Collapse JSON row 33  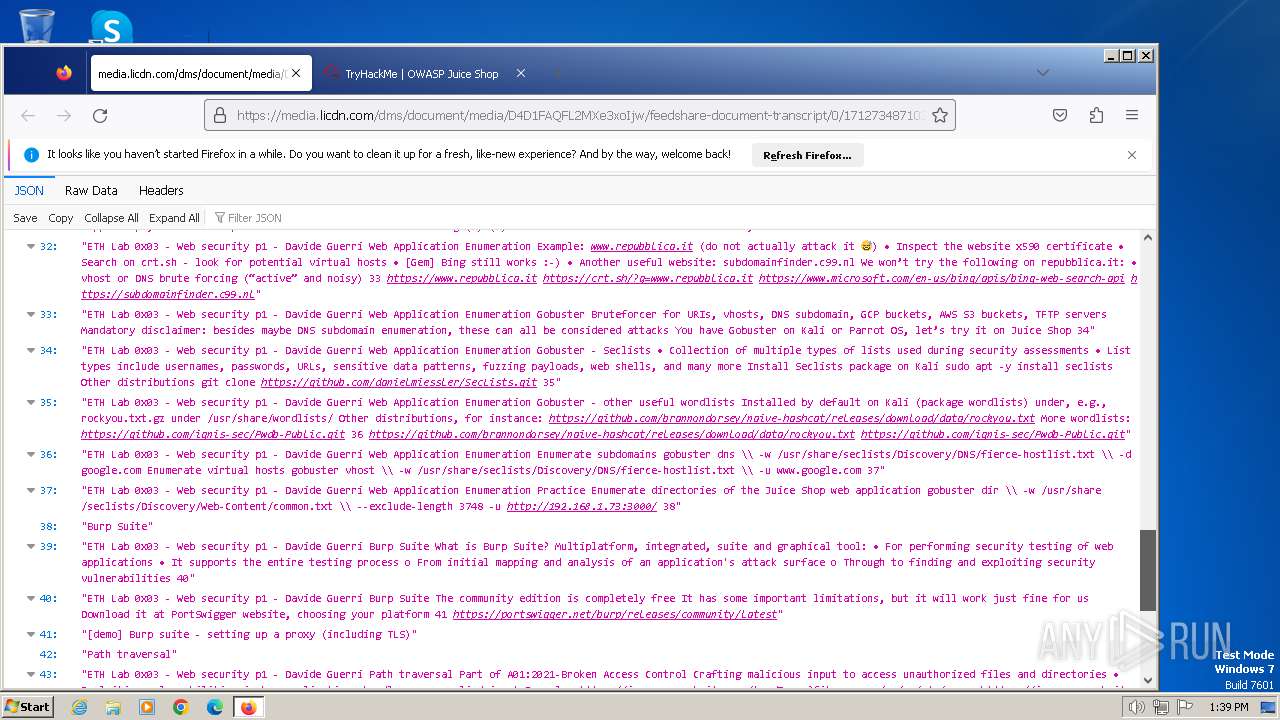[x=31, y=315]
